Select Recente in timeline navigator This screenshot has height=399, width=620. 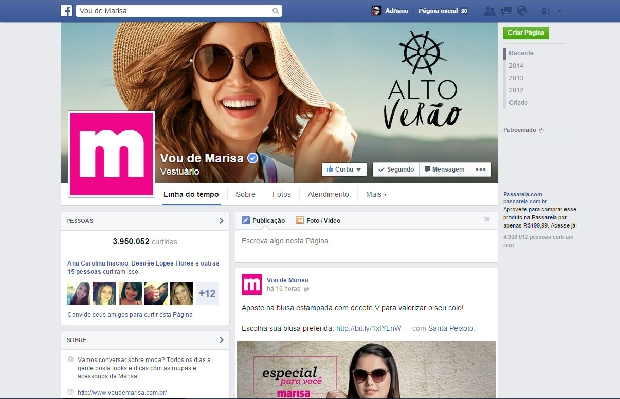tap(521, 53)
